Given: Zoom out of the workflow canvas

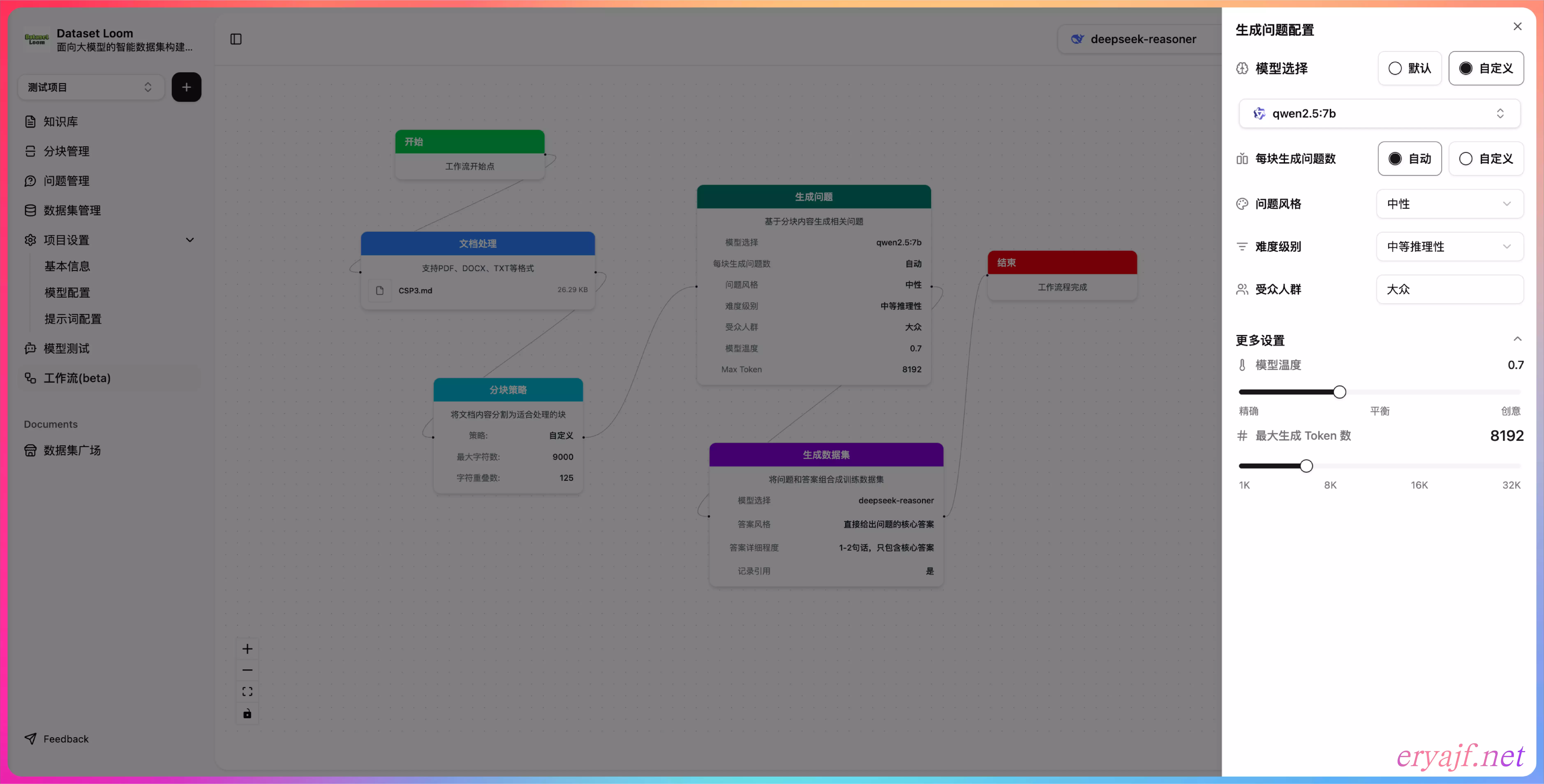Looking at the screenshot, I should [x=247, y=670].
